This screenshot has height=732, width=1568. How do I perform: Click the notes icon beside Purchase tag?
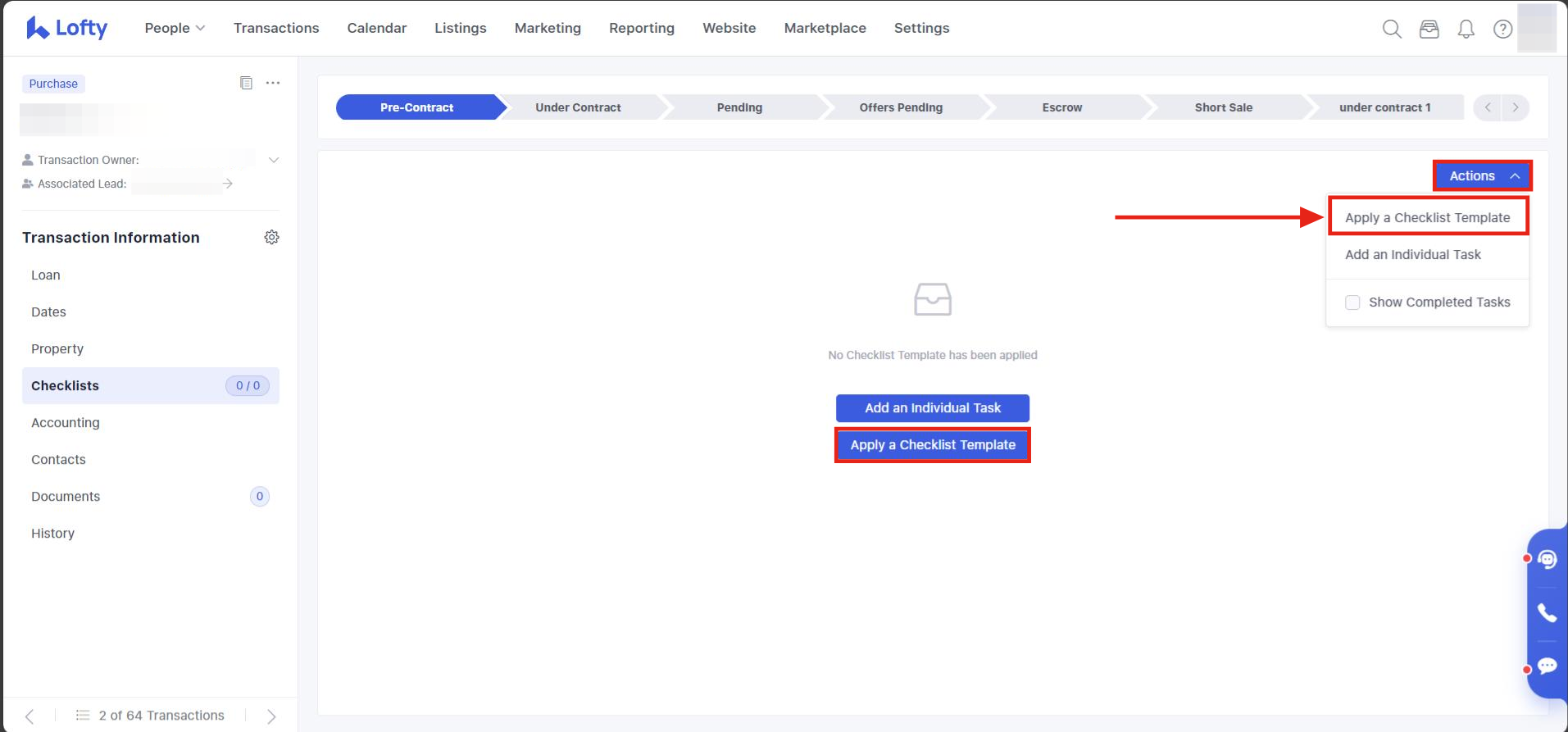tap(246, 83)
